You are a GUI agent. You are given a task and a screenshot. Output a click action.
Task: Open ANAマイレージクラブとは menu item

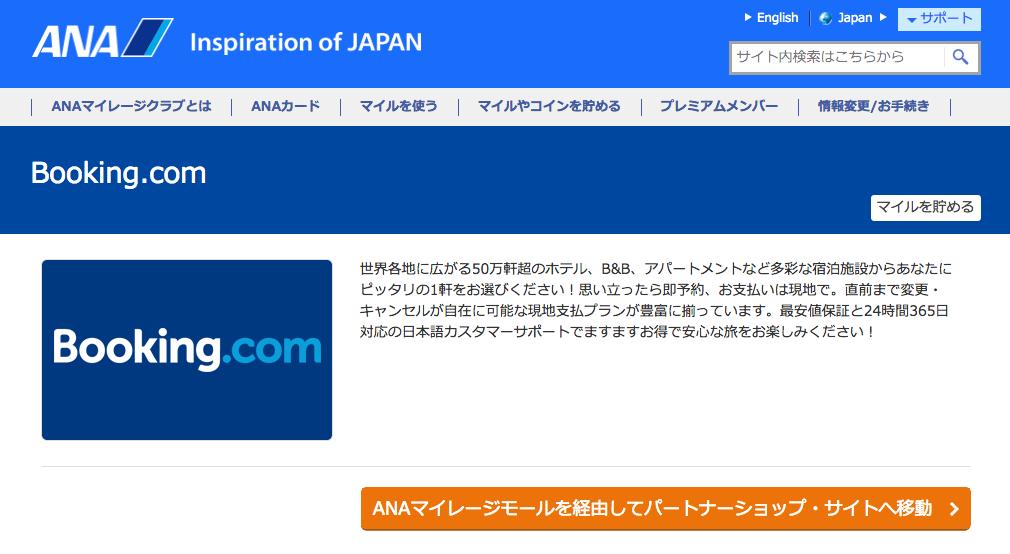tap(131, 106)
